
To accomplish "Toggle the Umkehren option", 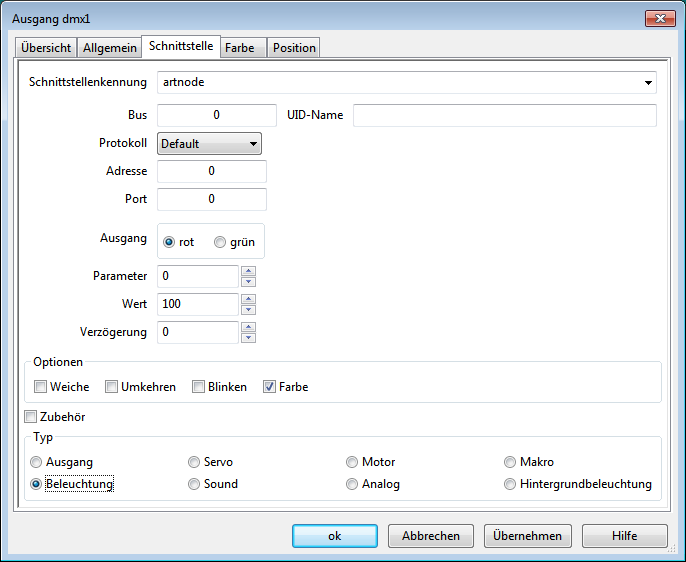I will [113, 387].
